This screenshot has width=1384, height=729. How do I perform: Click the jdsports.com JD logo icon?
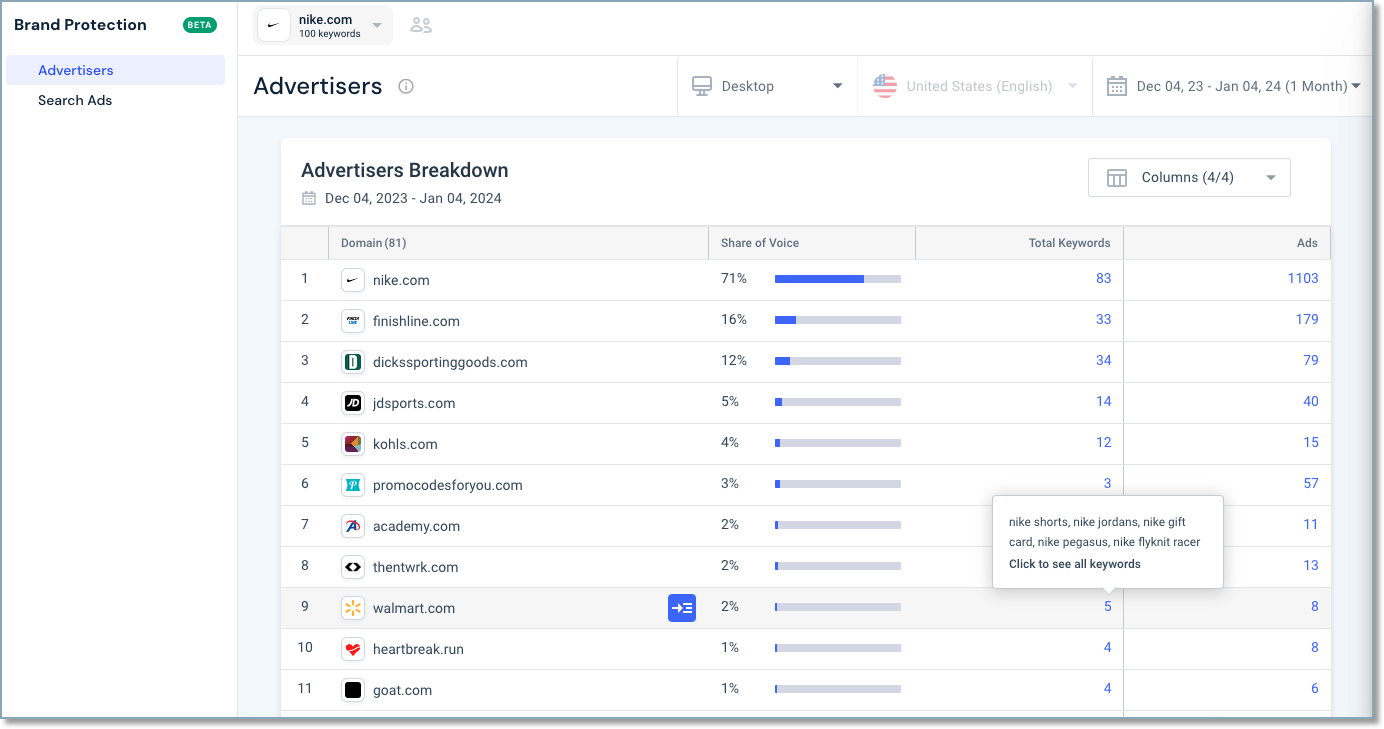(x=352, y=403)
